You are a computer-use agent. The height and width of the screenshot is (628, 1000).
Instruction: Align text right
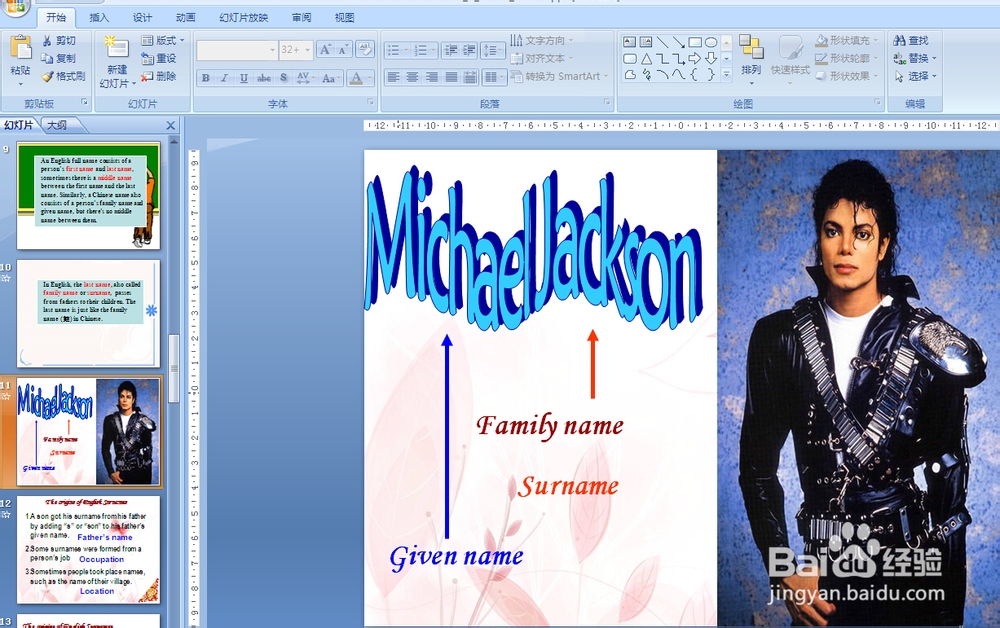tap(432, 77)
